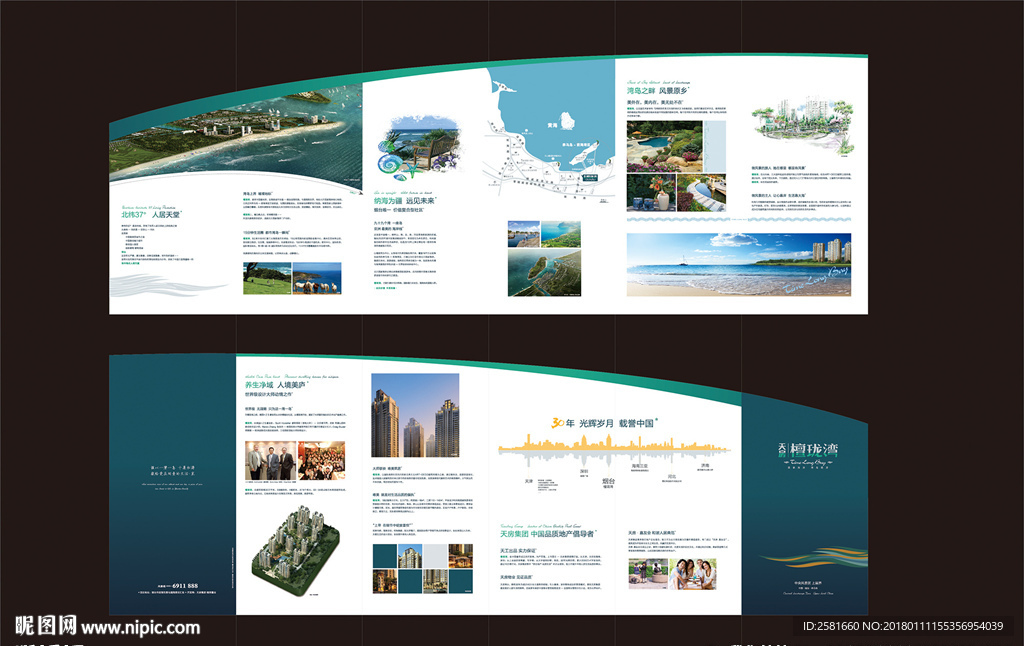Image resolution: width=1024 pixels, height=646 pixels.
Task: Click the photo of three men in suits
Action: 270,461
